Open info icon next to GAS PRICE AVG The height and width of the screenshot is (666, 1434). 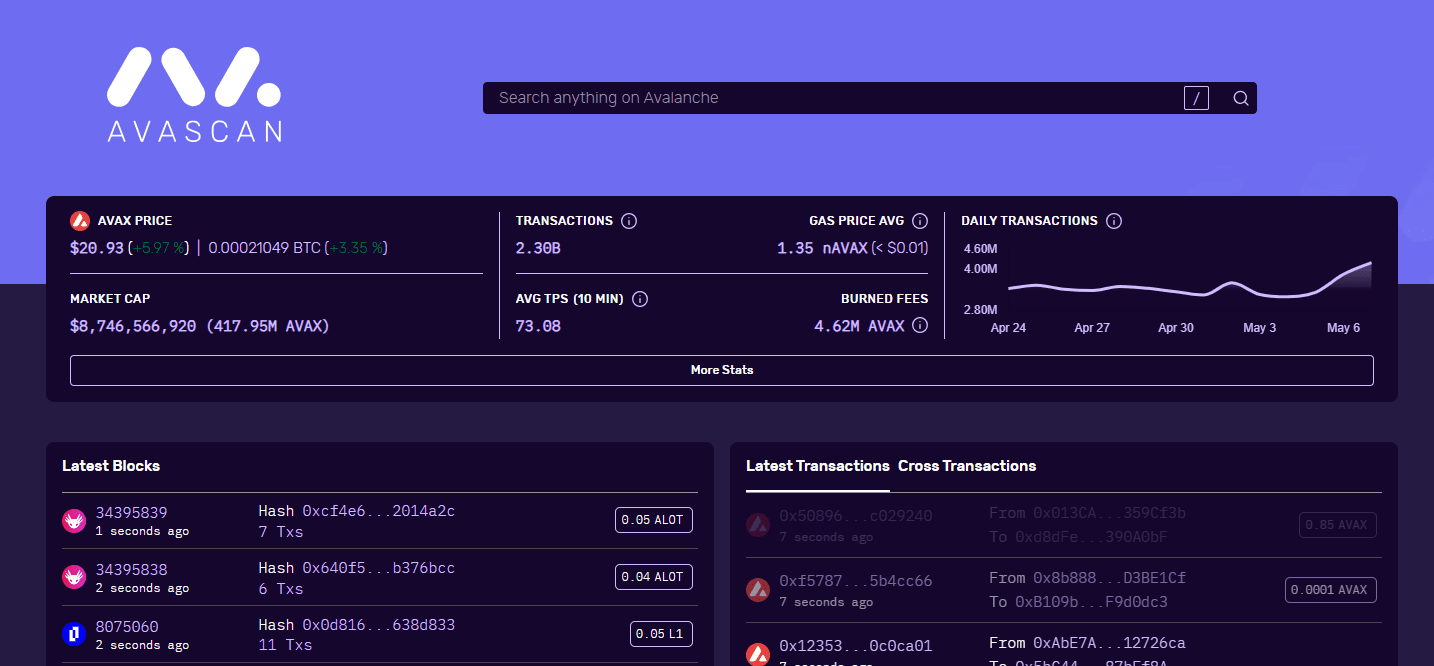[x=920, y=221]
